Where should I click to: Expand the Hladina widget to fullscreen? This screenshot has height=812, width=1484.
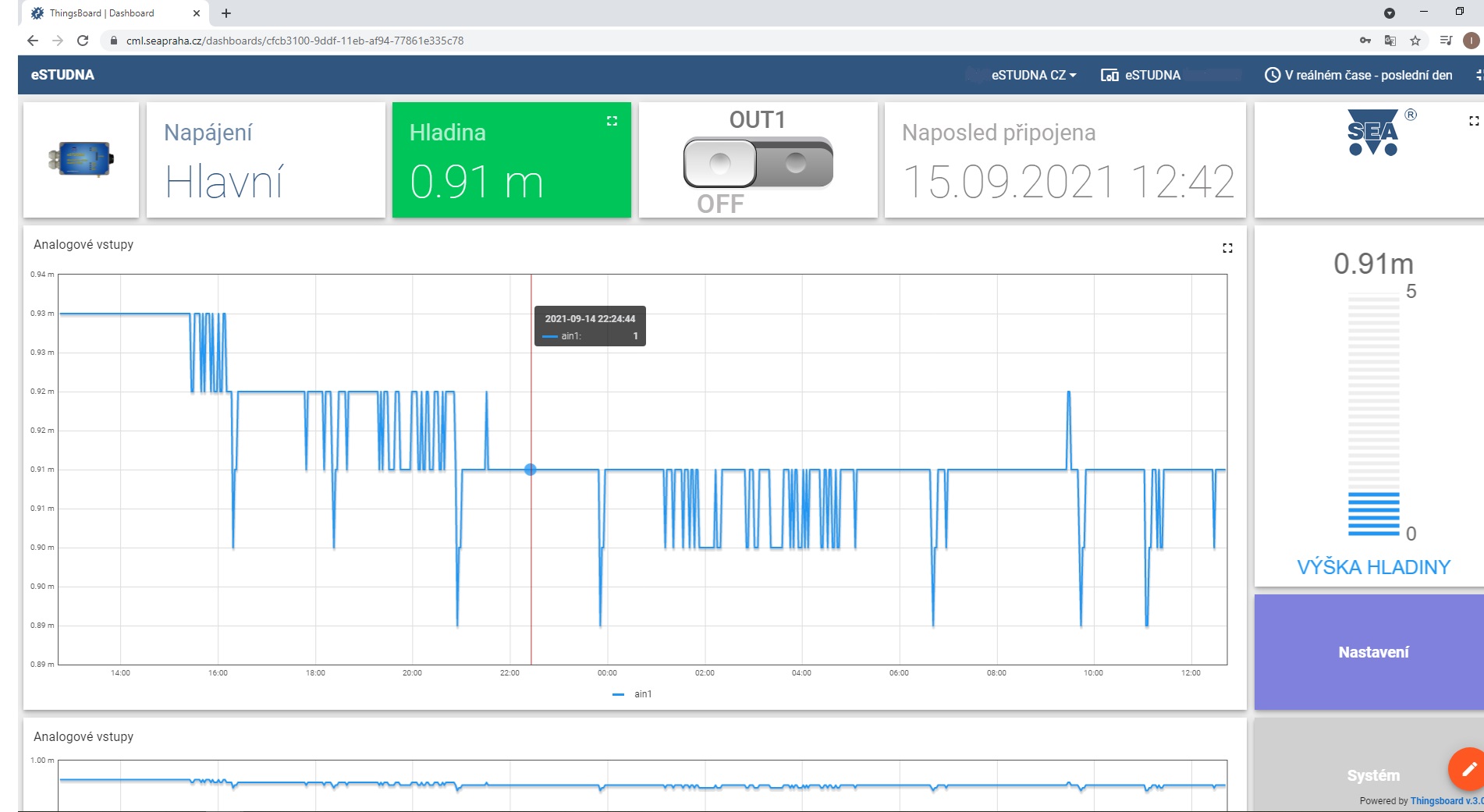coord(612,121)
